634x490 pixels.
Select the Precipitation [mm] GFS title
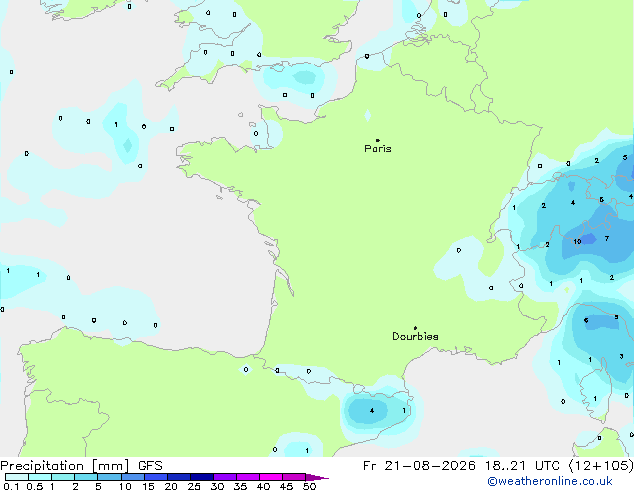pos(81,466)
